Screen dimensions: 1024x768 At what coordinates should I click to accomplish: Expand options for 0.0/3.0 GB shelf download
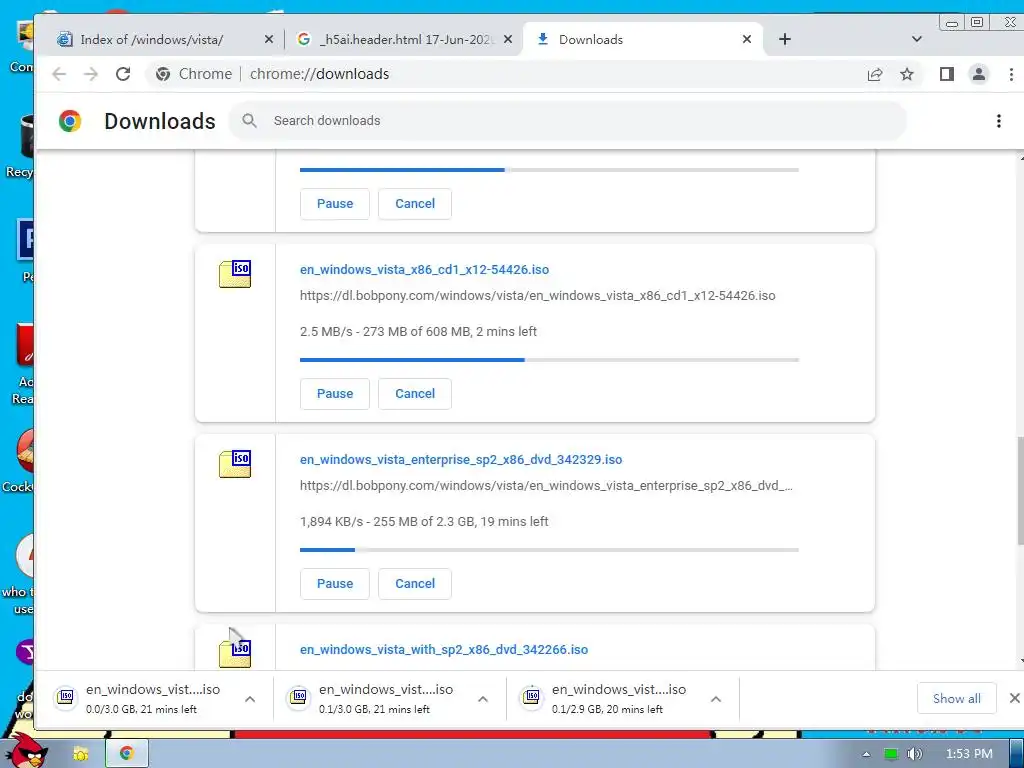[250, 699]
